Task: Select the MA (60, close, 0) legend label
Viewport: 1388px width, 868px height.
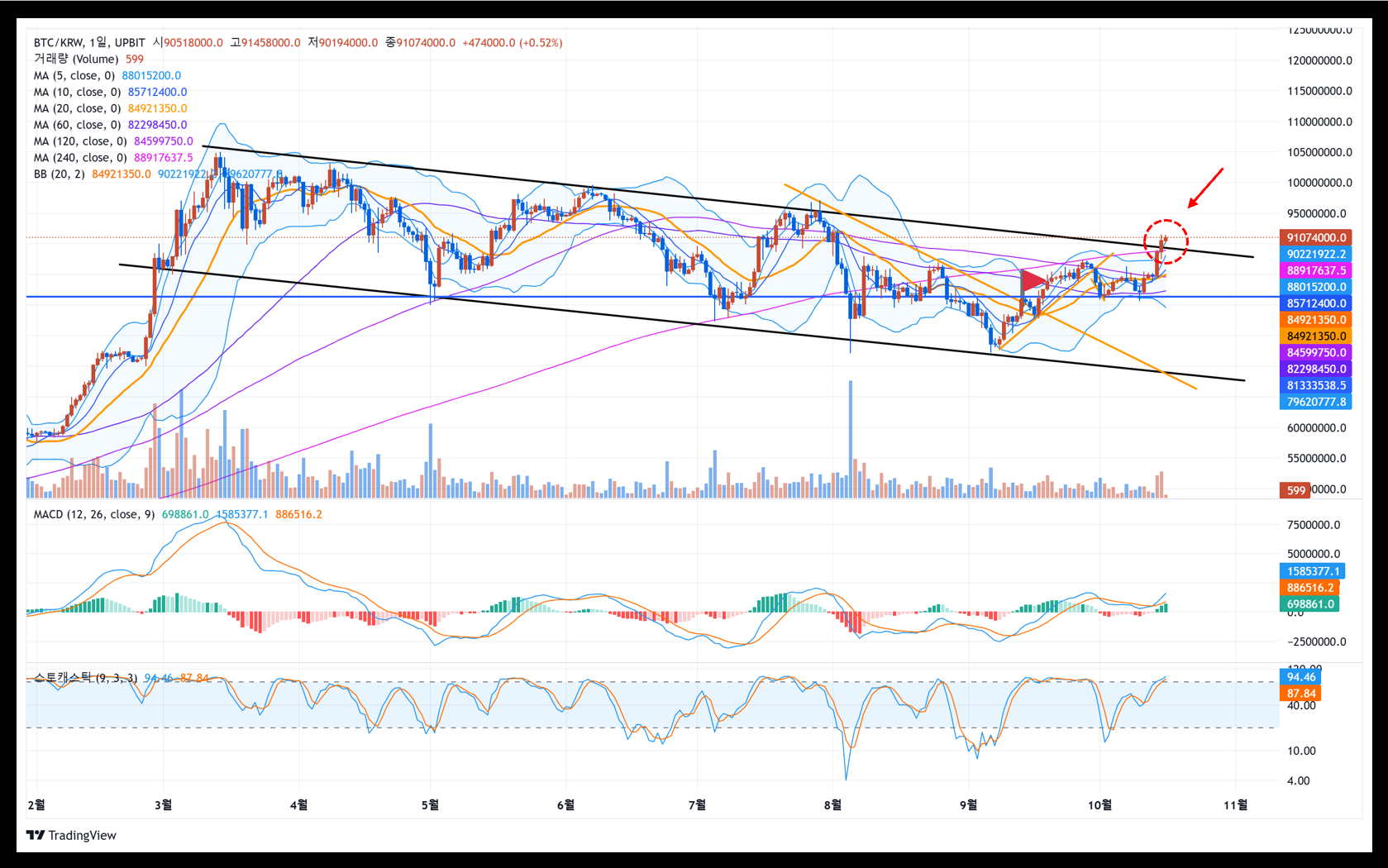Action: (78, 125)
